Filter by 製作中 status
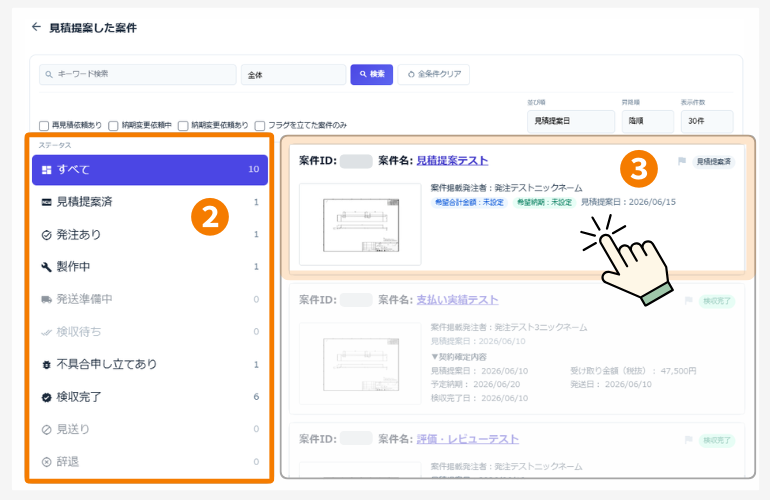The image size is (770, 500). tap(150, 267)
